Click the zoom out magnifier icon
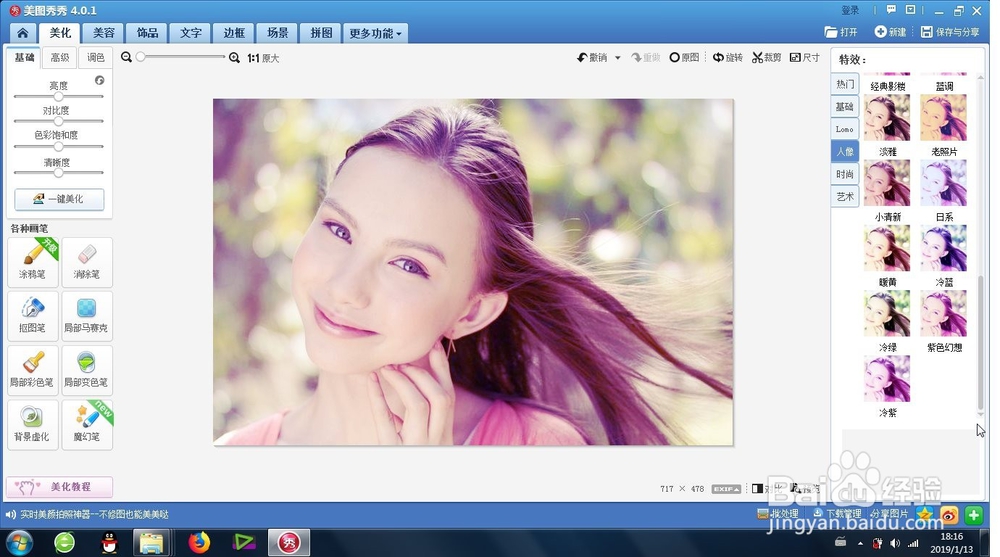Image resolution: width=1000 pixels, height=557 pixels. [126, 57]
